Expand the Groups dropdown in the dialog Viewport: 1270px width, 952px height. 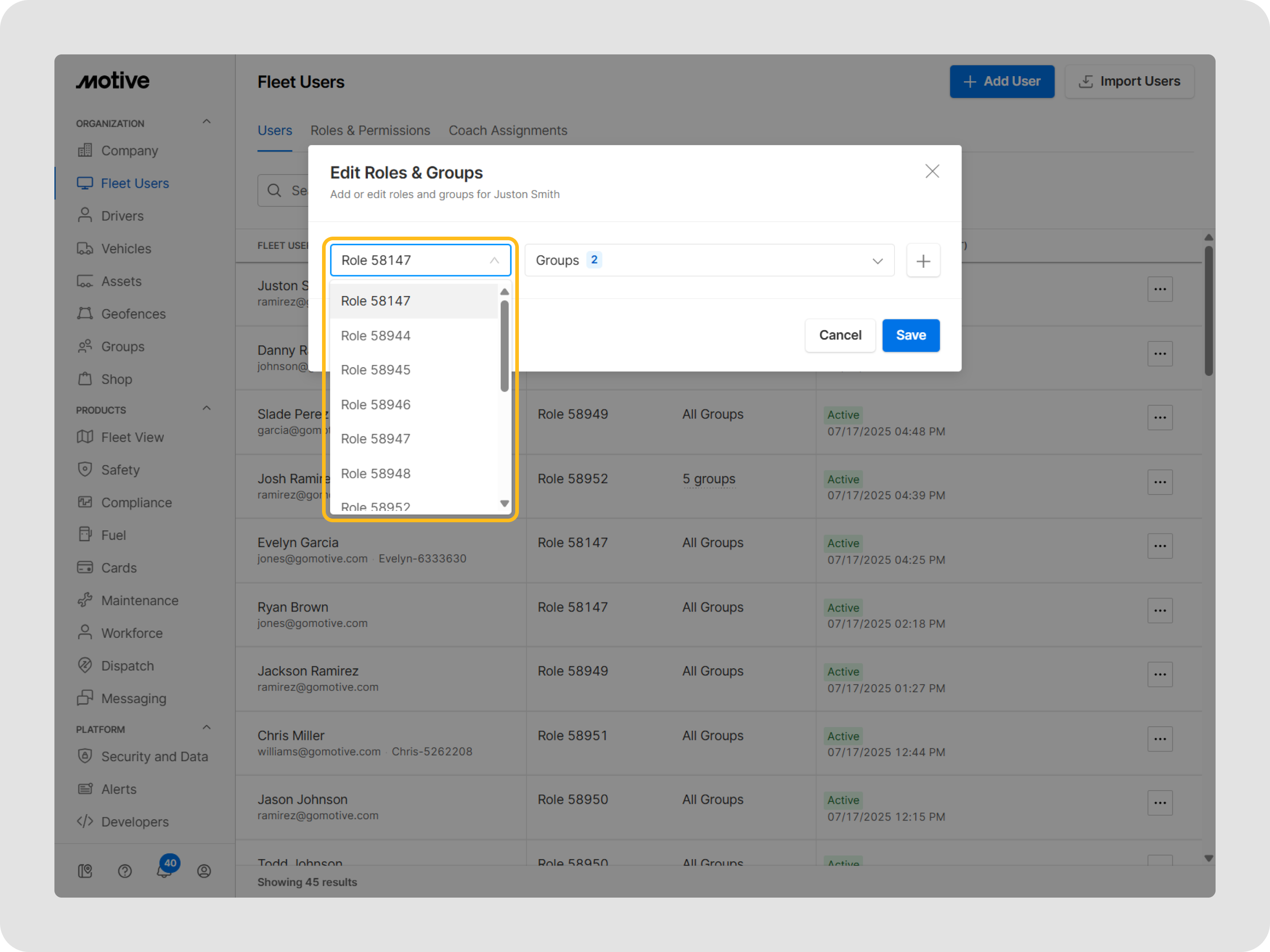click(x=709, y=261)
